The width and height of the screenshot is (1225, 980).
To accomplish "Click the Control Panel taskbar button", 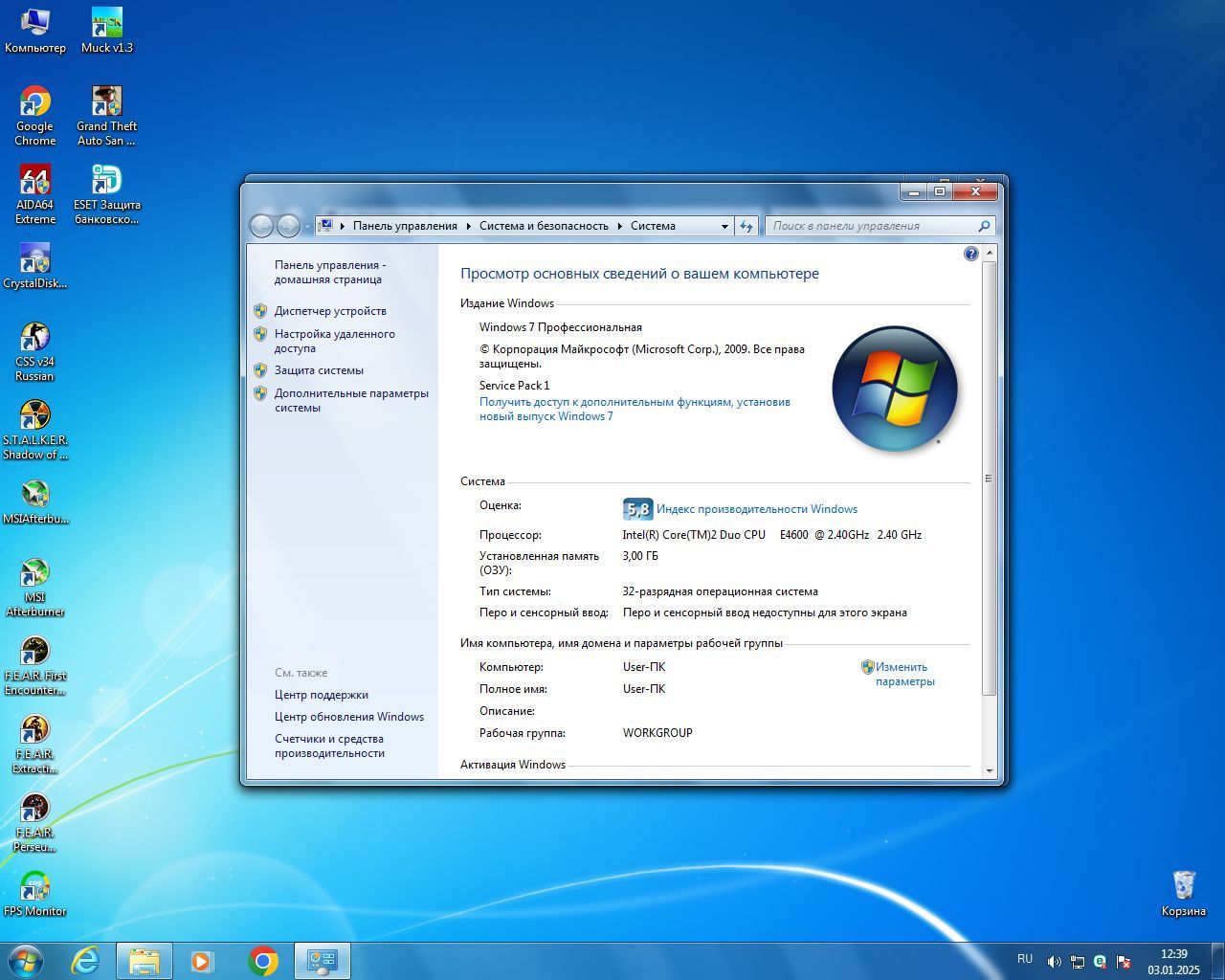I will (x=323, y=961).
